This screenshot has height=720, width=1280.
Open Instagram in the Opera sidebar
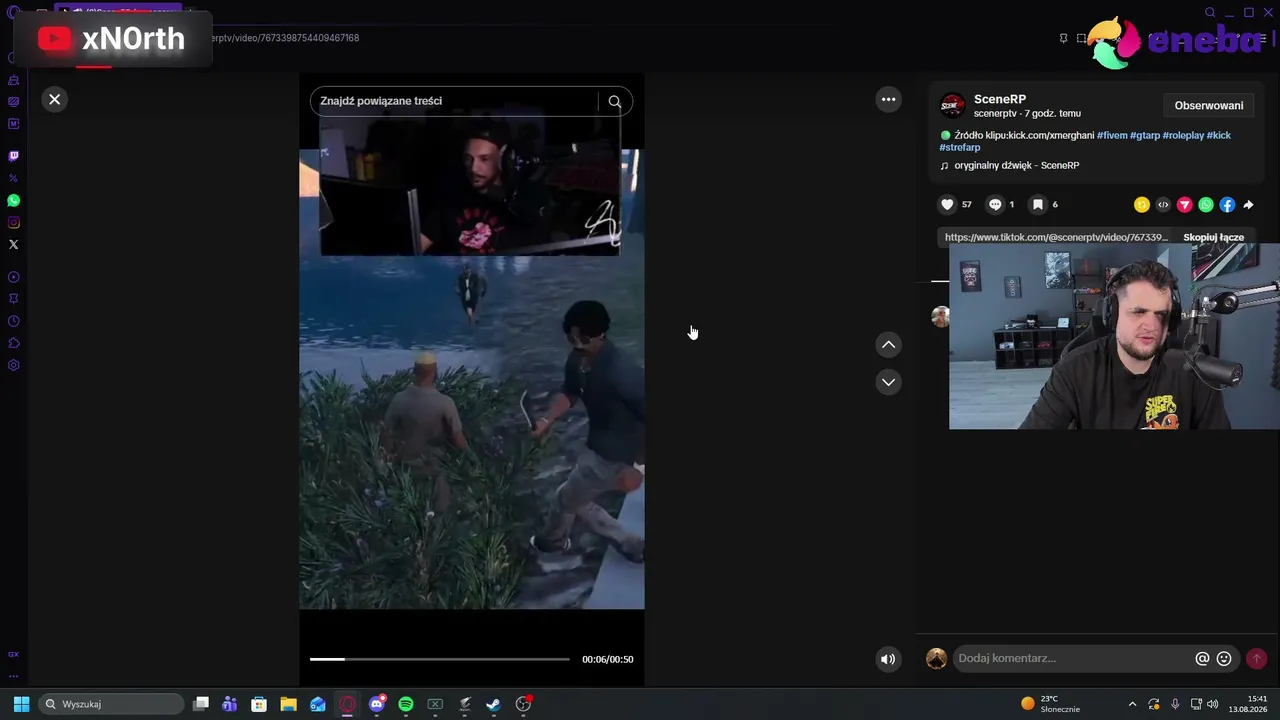tap(13, 223)
